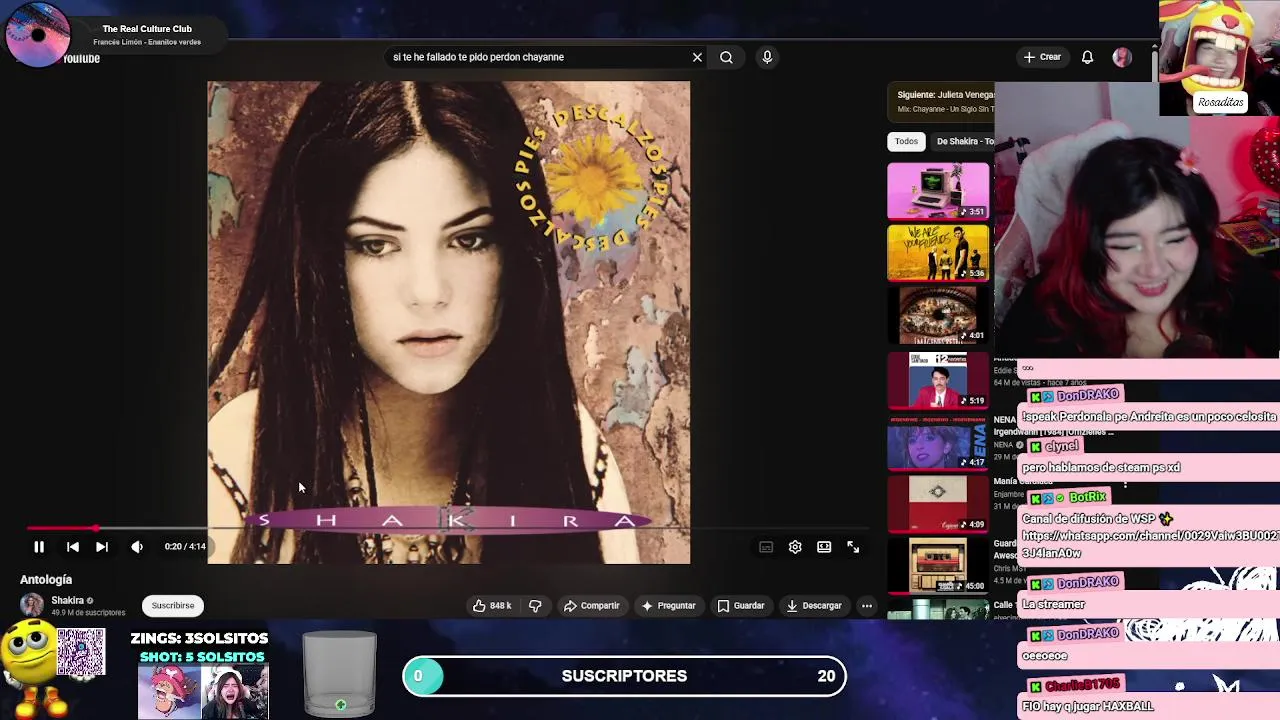Click DonDRAKO's '!speak Perdonala' chat message
This screenshot has width=1280, height=720.
(1149, 417)
